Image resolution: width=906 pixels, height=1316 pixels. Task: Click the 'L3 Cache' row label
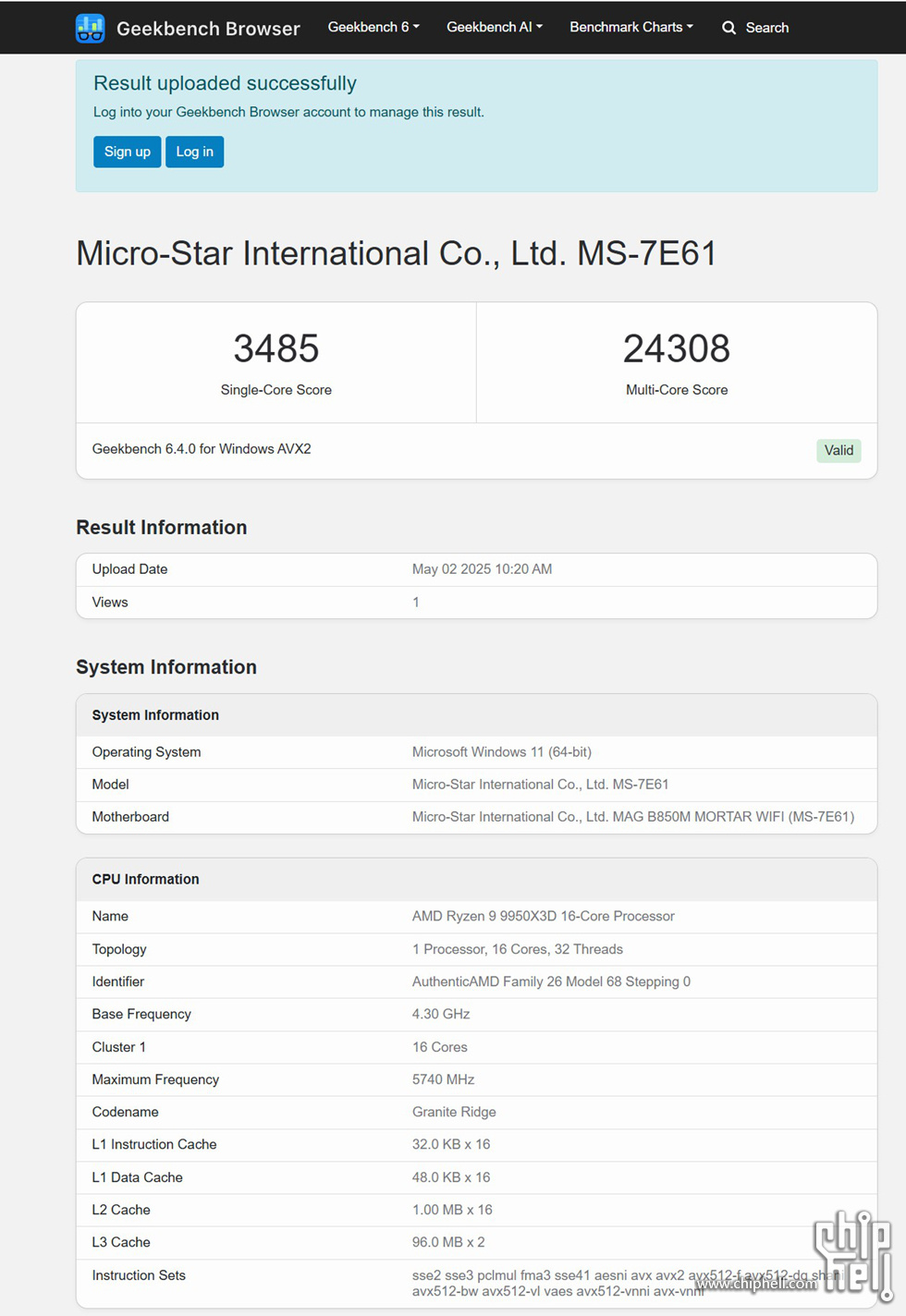pyautogui.click(x=121, y=1242)
